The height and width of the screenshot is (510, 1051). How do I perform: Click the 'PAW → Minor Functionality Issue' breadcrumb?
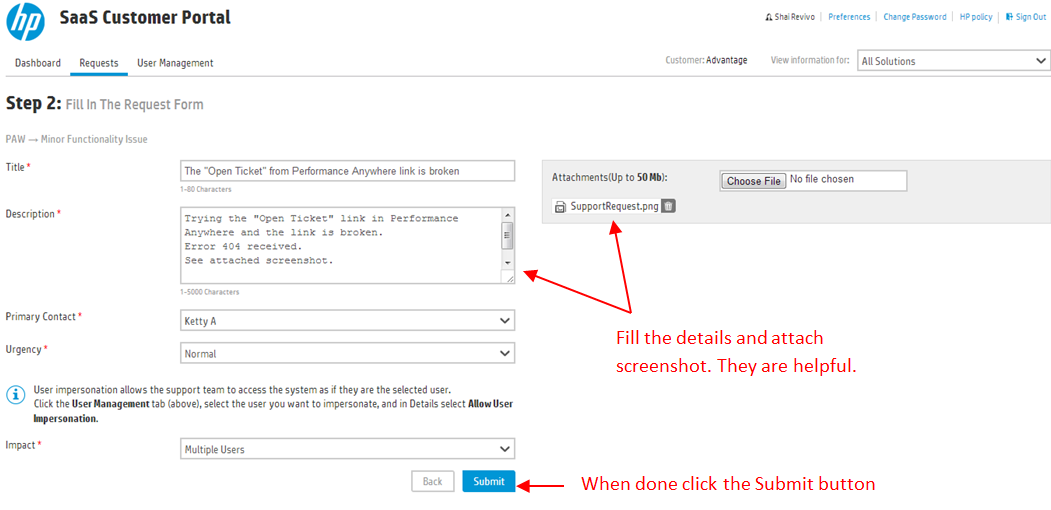(x=76, y=139)
